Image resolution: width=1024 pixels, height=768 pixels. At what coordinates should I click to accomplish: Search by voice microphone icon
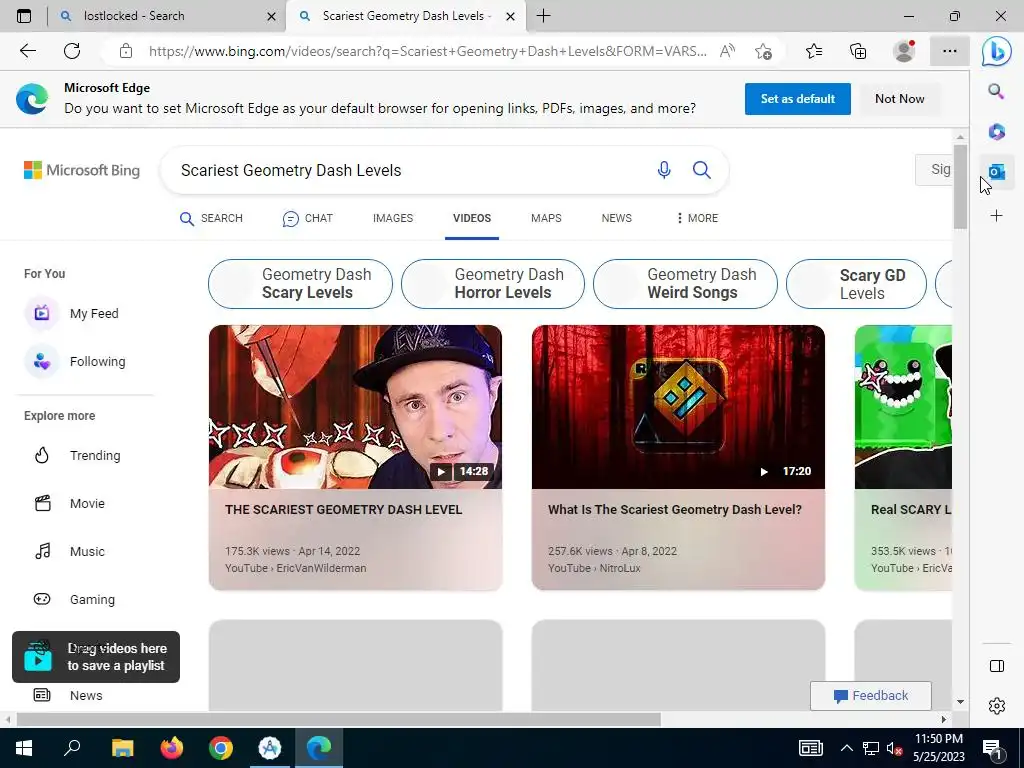[x=664, y=170]
